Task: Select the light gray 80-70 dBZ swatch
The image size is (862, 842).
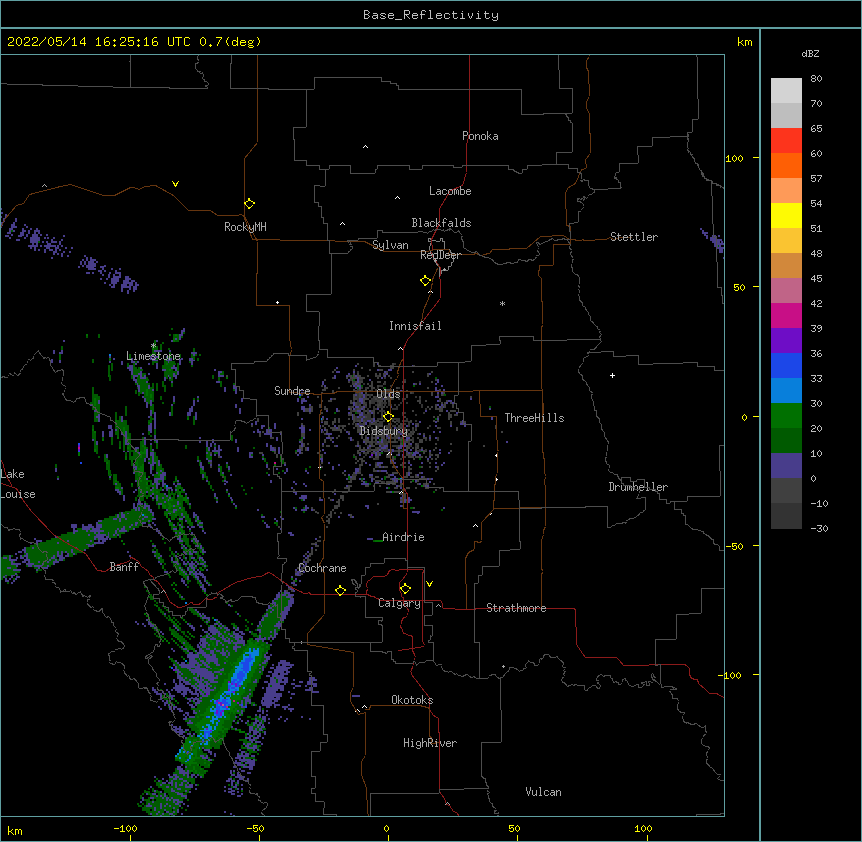Action: (786, 91)
